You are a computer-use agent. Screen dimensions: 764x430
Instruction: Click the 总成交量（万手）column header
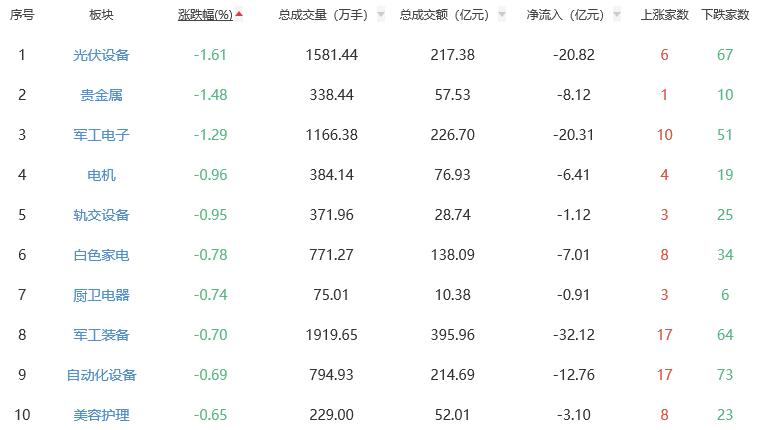click(x=322, y=15)
